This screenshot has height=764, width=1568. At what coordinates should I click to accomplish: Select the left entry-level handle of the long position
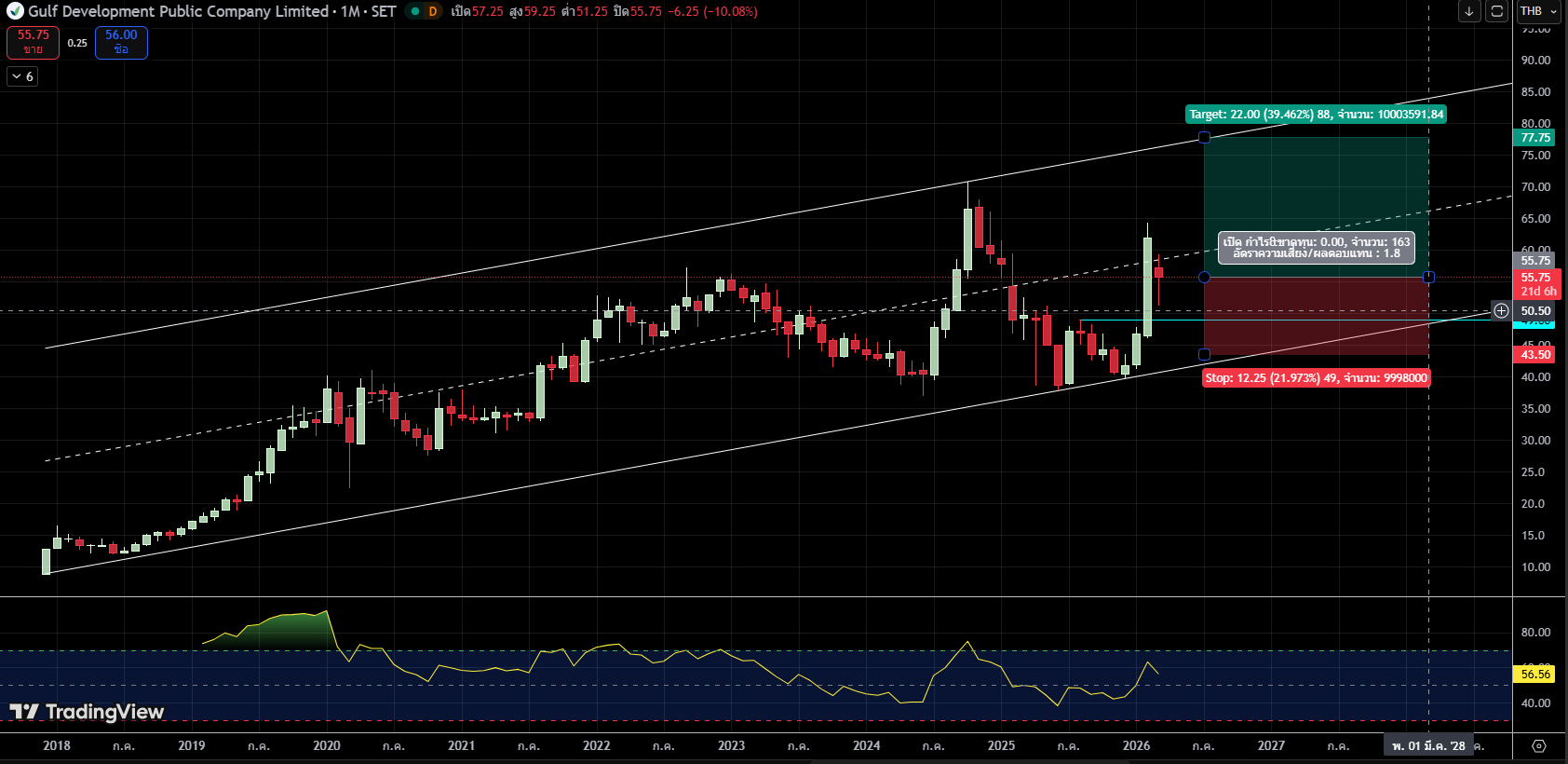click(x=1204, y=278)
